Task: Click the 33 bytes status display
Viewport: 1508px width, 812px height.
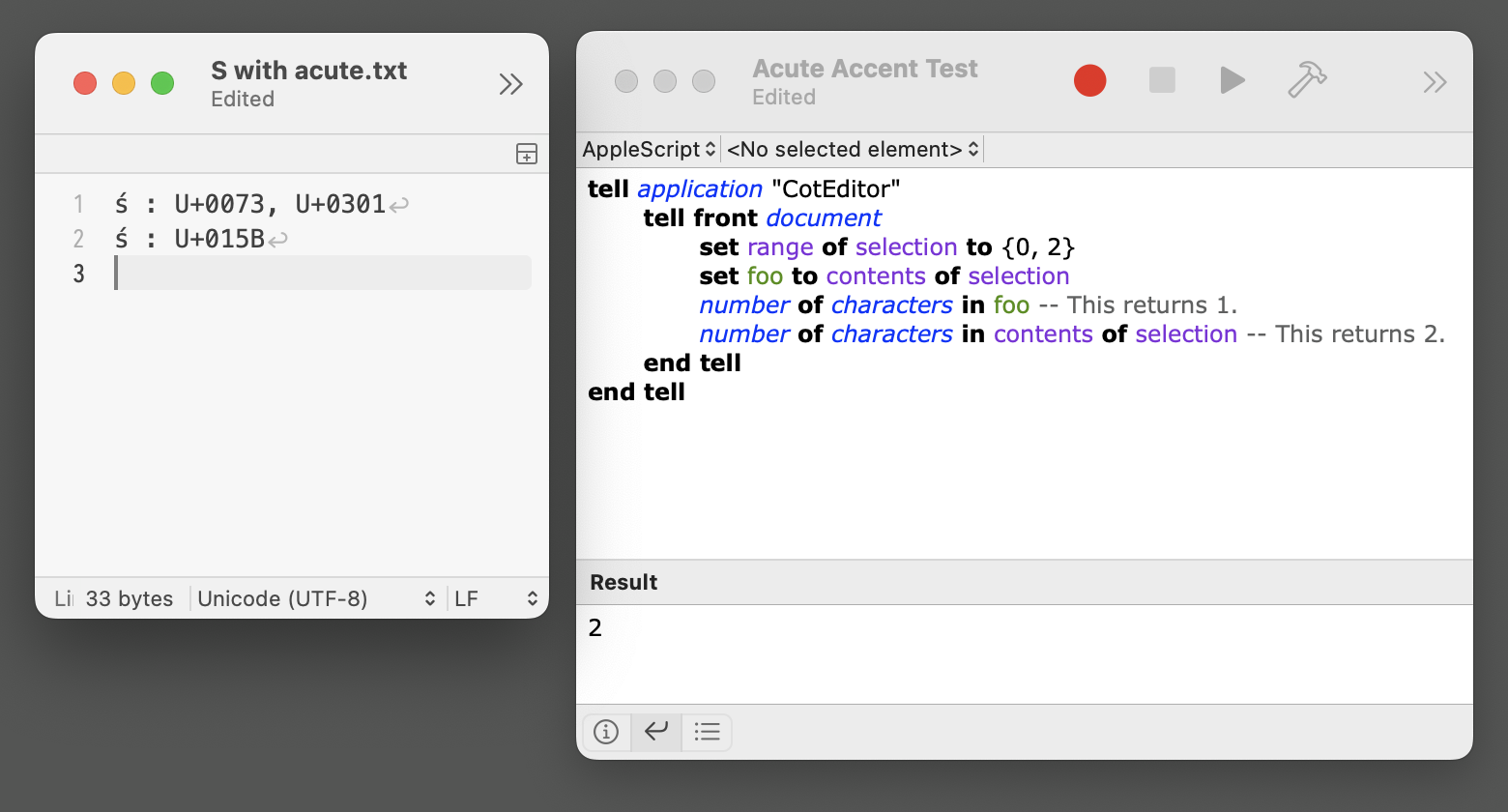Action: (129, 598)
